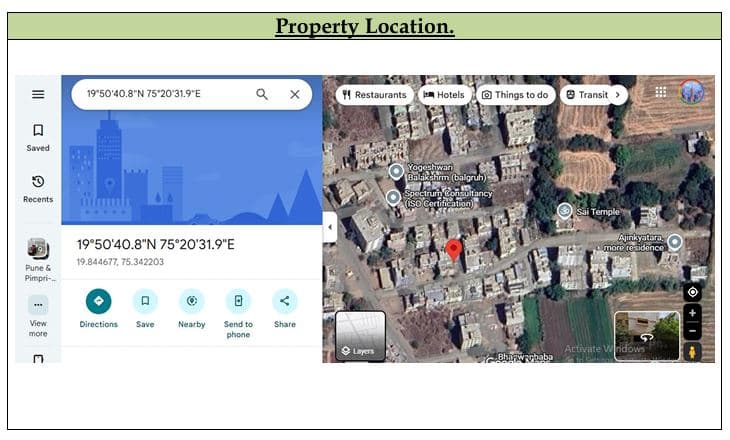Share the pinned location
Screen dimensions: 730x440
click(x=285, y=309)
